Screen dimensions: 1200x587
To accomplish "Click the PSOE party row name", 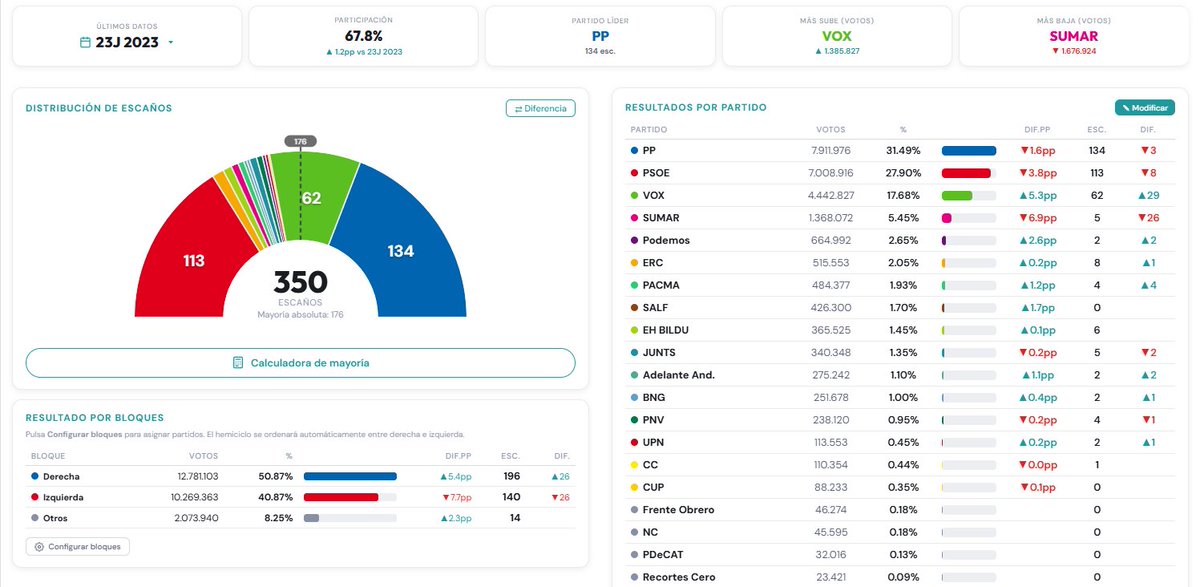I will 656,173.
